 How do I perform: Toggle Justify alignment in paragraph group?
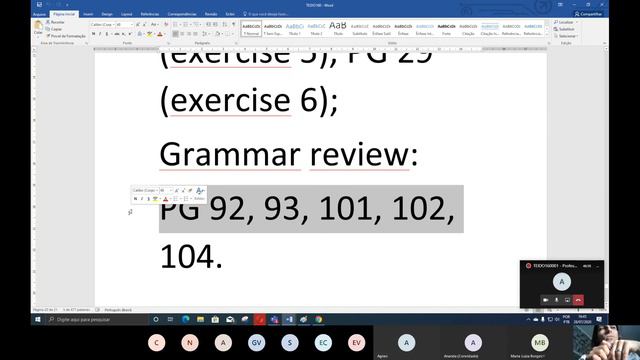pos(196,34)
